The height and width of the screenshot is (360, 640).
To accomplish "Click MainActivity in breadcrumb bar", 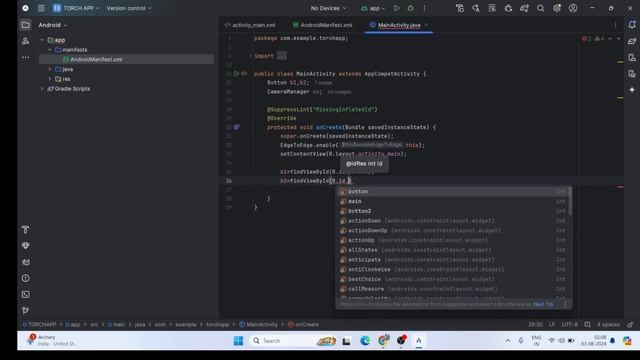I will [258, 324].
